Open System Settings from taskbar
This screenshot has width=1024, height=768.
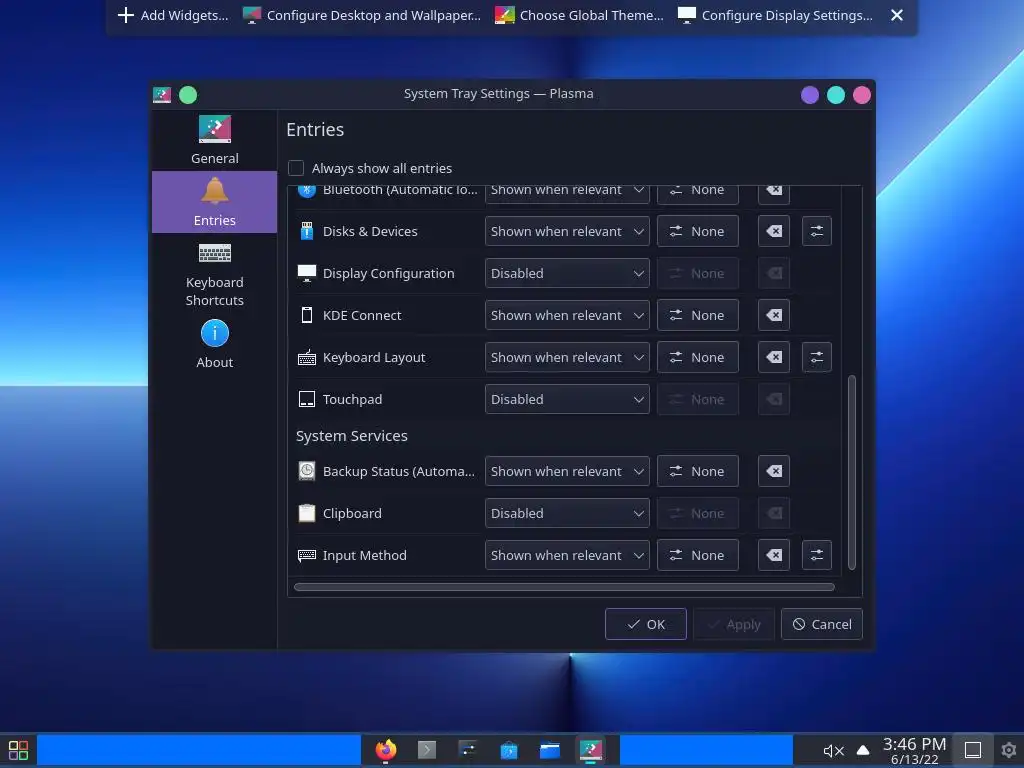pos(468,750)
